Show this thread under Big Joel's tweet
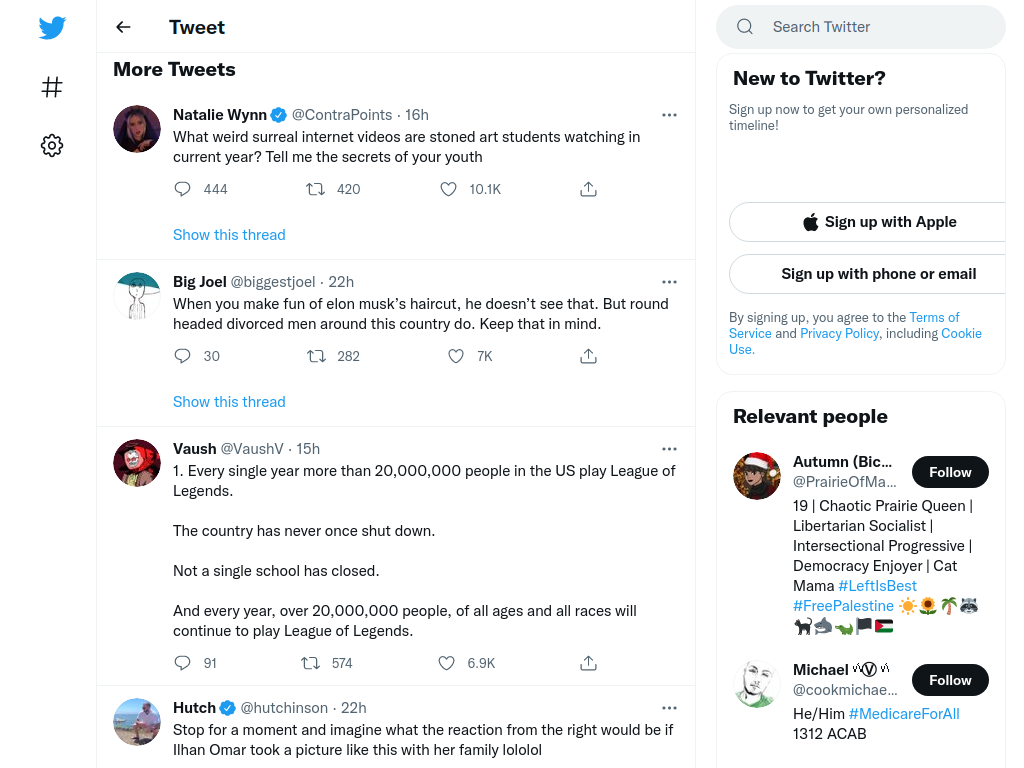Screen dimensions: 1024x768 229,402
